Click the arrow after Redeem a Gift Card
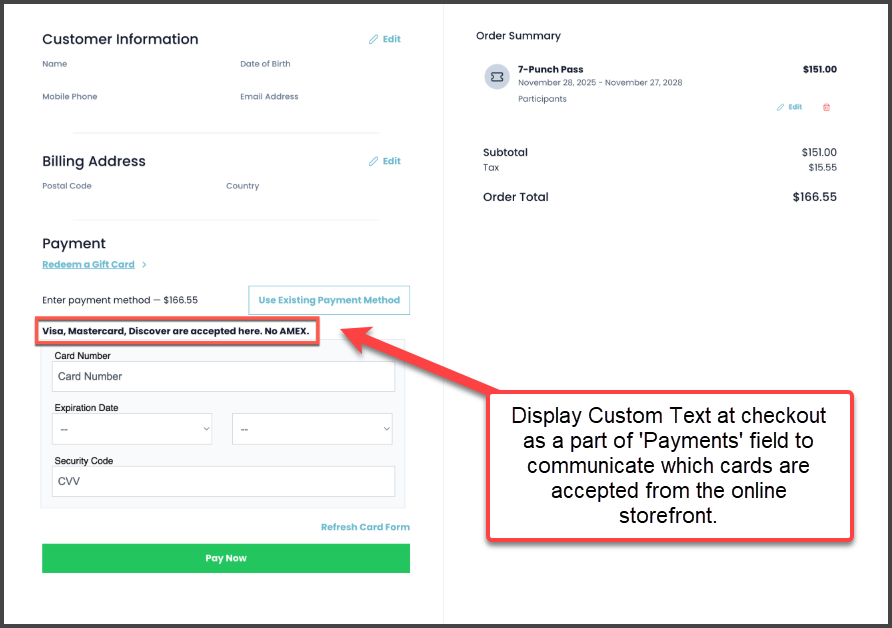 point(144,265)
